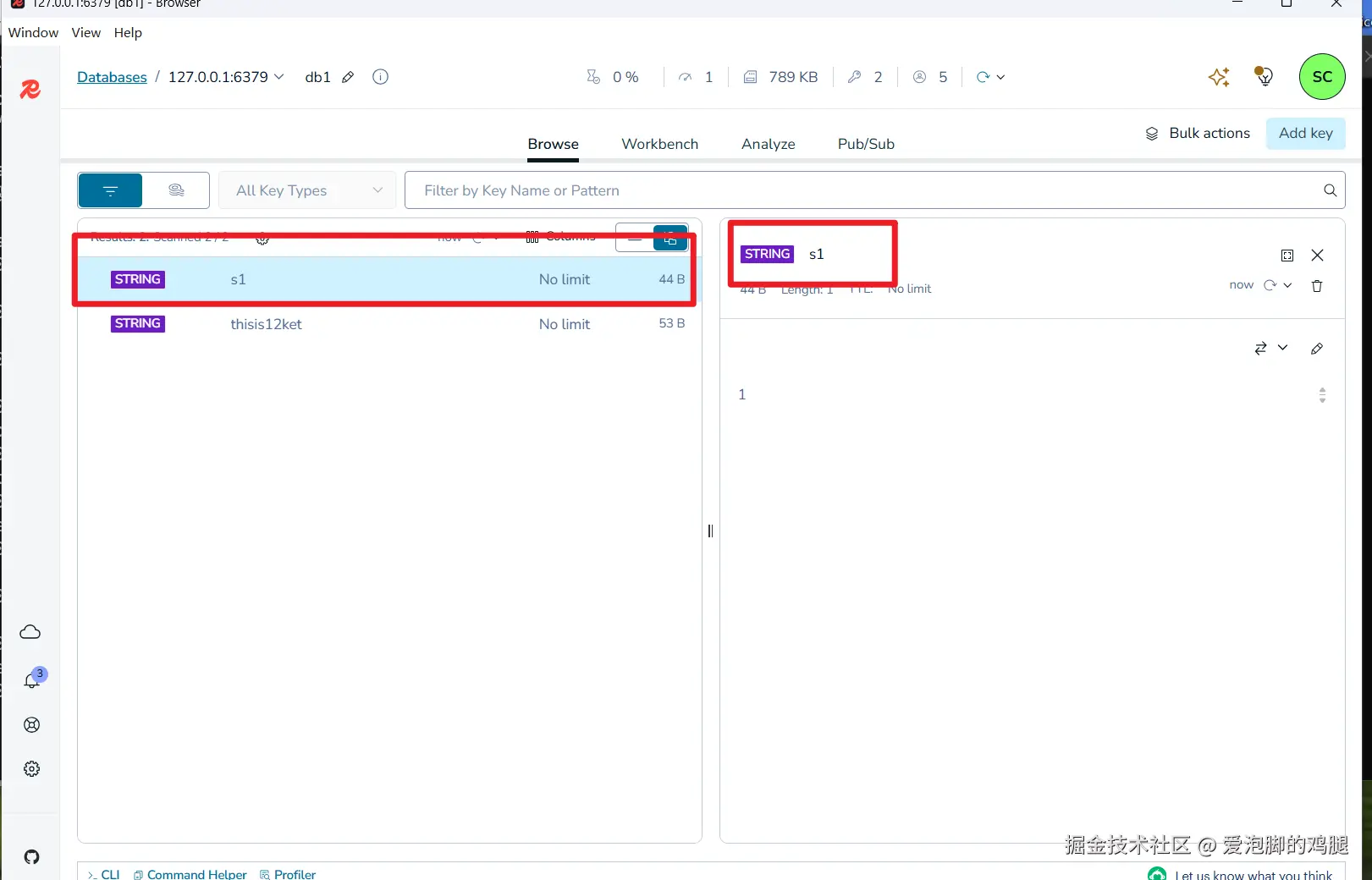The width and height of the screenshot is (1372, 880).
Task: Switch to filter by key name mode
Action: pyautogui.click(x=110, y=190)
